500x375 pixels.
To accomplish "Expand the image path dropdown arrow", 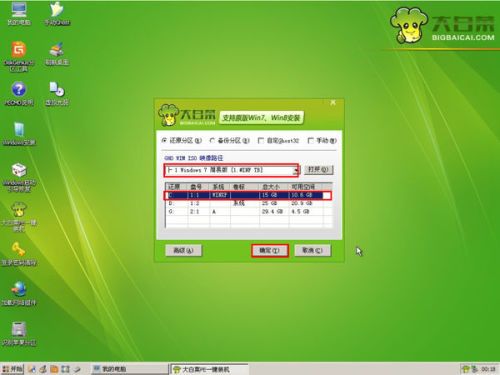I will click(296, 170).
